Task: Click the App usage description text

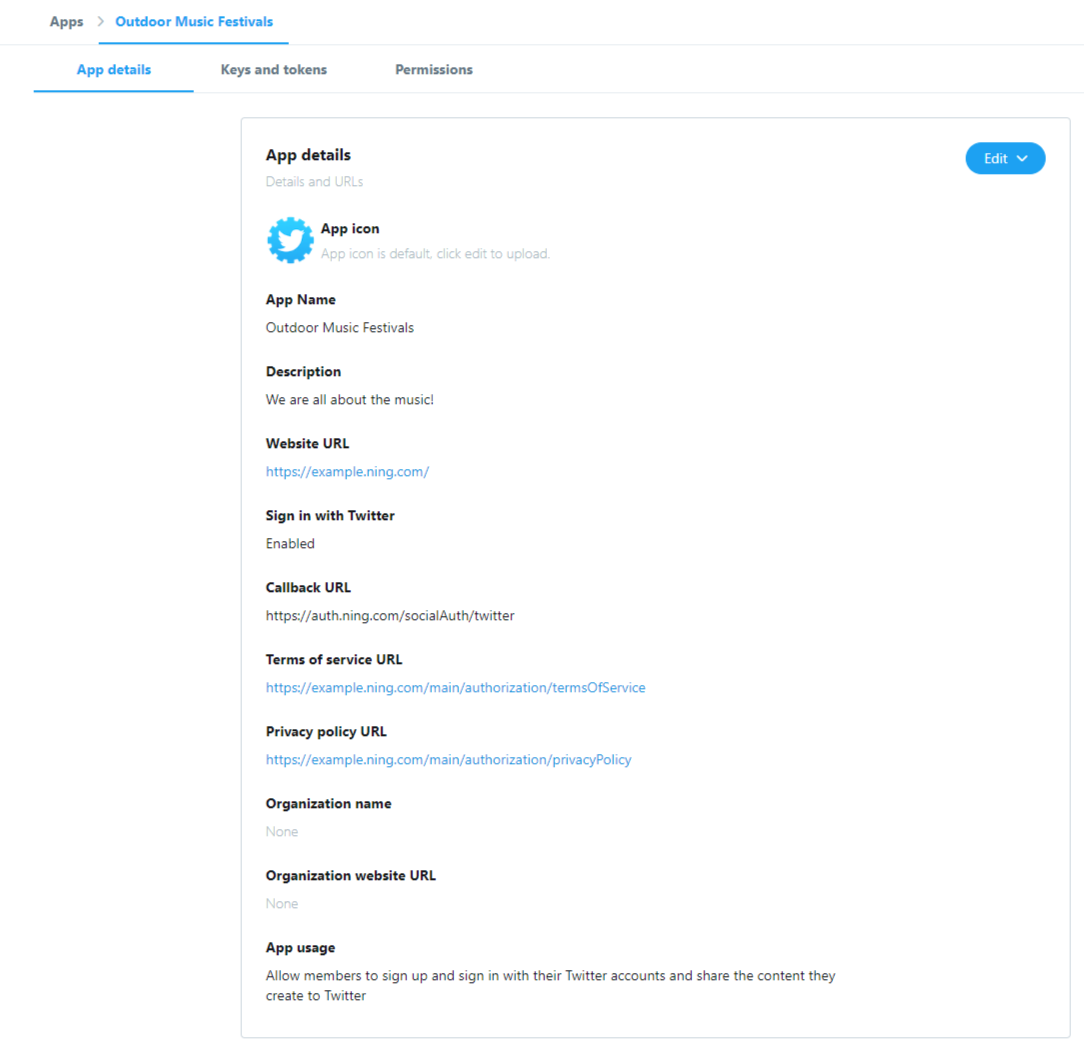Action: point(550,985)
